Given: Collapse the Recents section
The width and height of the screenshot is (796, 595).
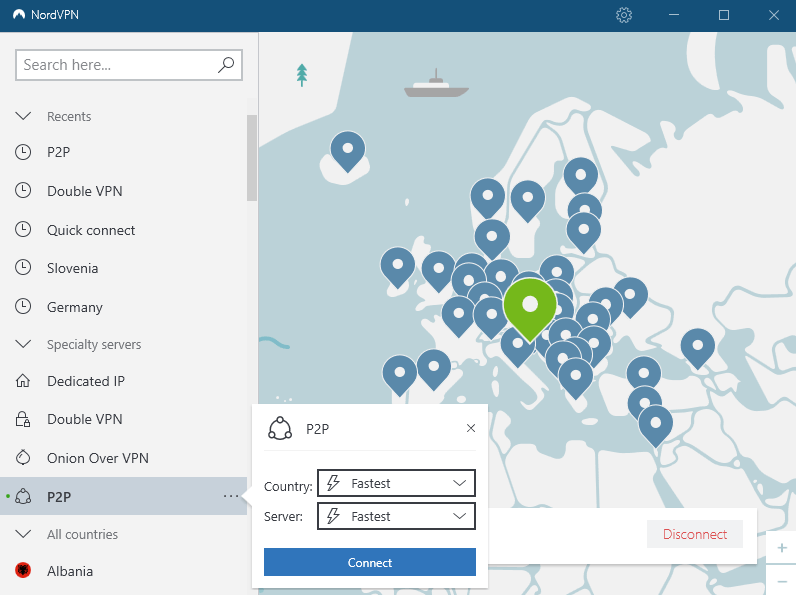Looking at the screenshot, I should click(x=23, y=116).
